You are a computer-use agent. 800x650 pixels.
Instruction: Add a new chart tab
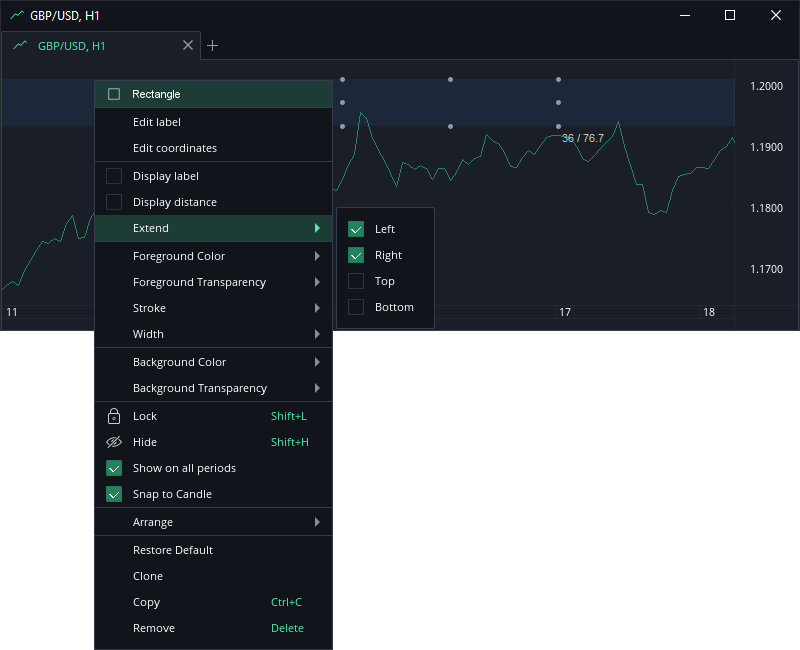click(x=213, y=46)
